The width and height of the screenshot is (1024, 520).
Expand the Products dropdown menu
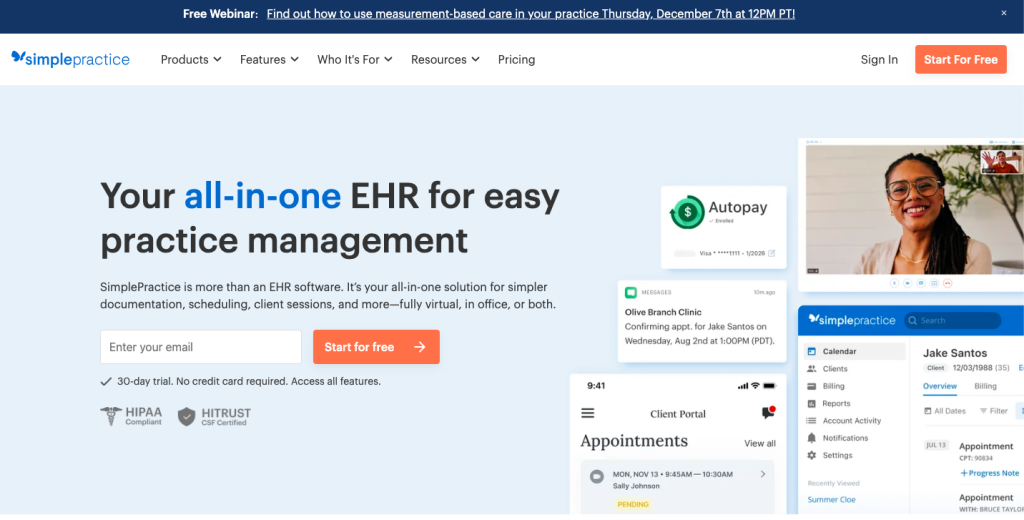(191, 59)
